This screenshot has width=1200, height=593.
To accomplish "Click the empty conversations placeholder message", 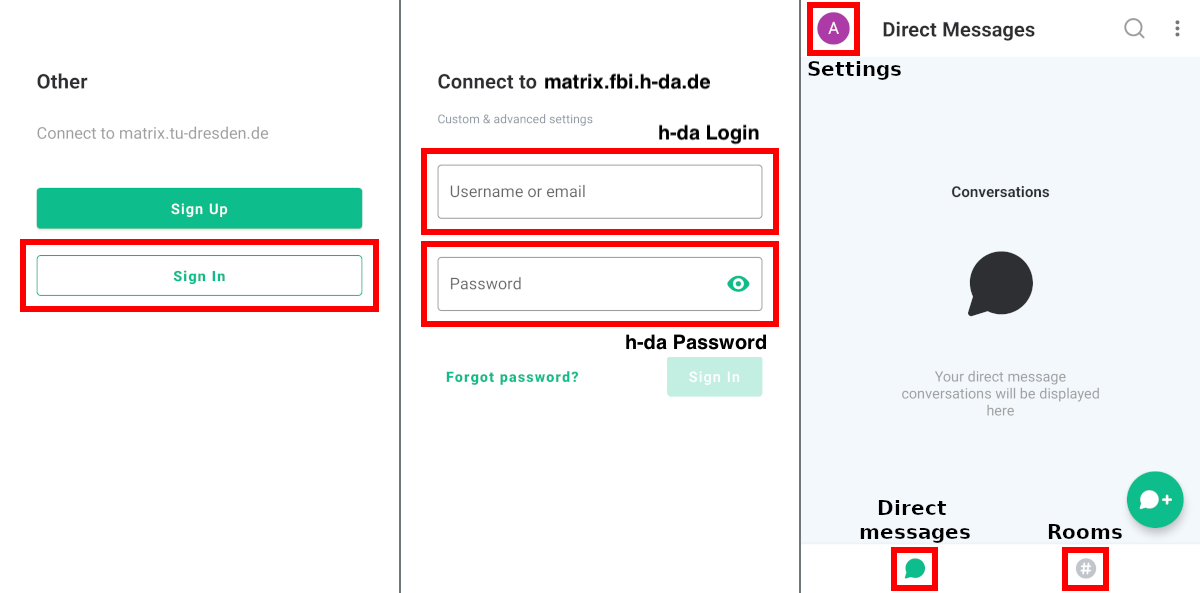I will [1000, 394].
